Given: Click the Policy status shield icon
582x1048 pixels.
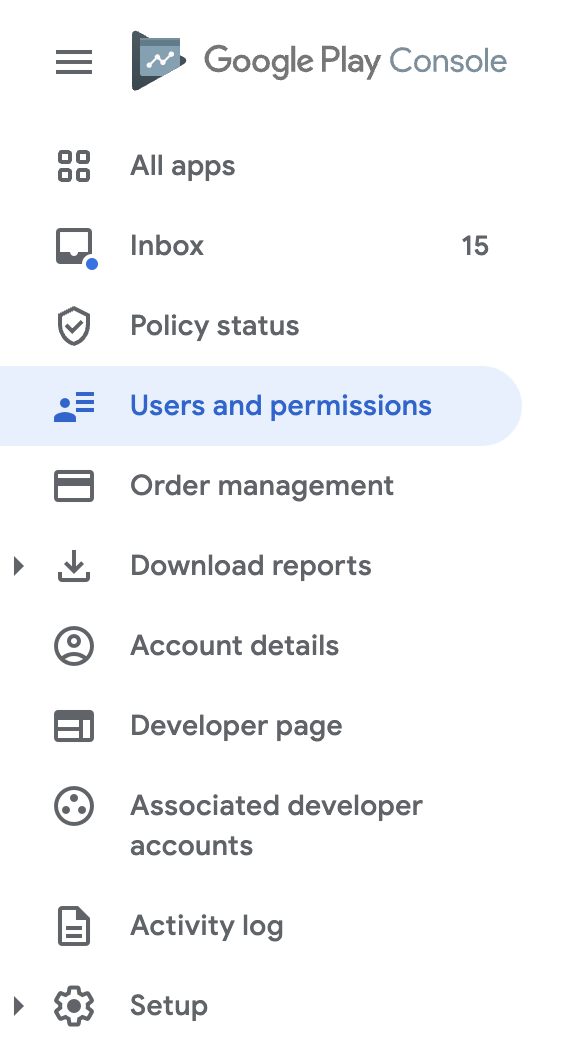Looking at the screenshot, I should [x=74, y=326].
